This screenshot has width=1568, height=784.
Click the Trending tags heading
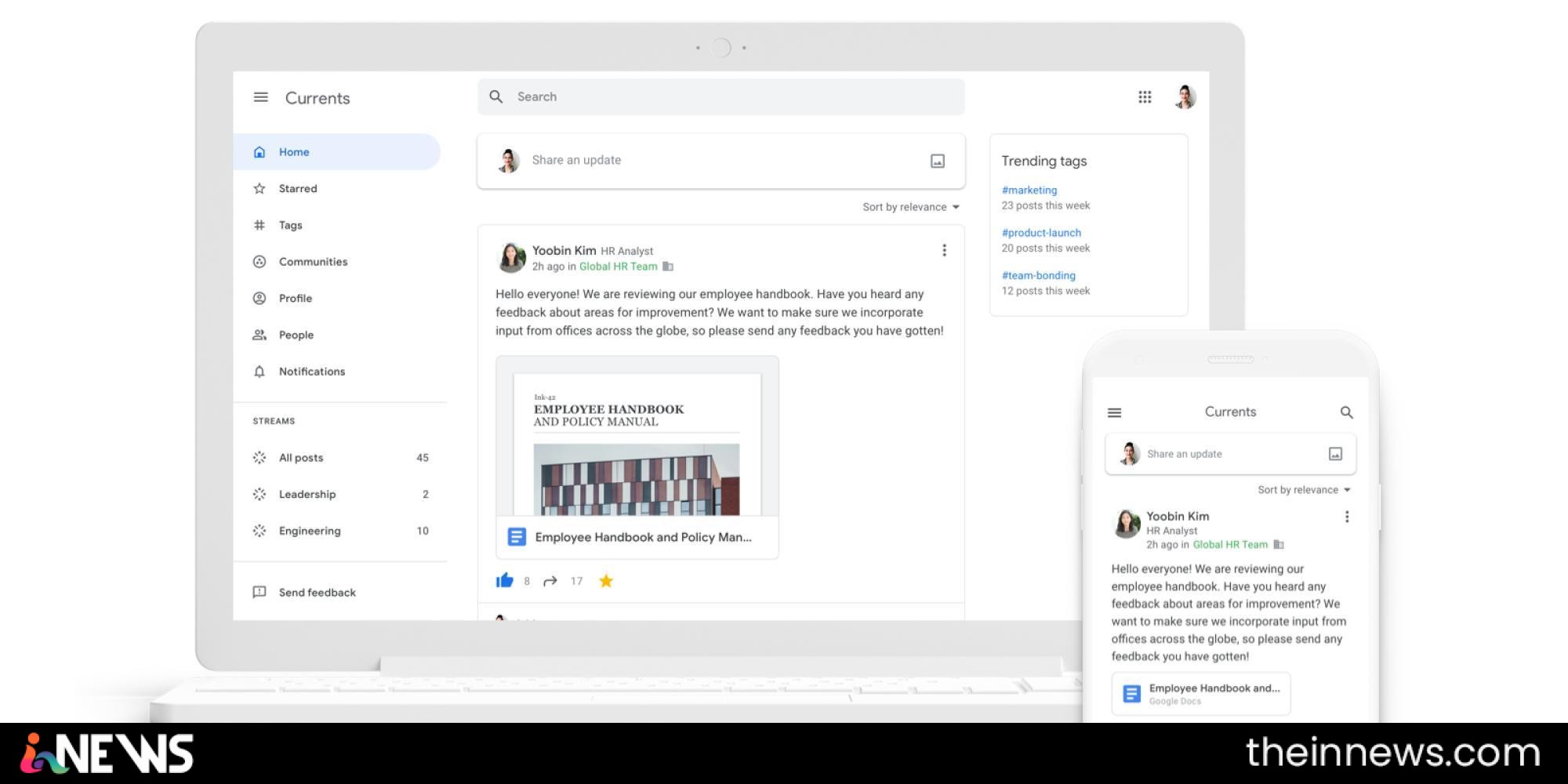(x=1044, y=161)
